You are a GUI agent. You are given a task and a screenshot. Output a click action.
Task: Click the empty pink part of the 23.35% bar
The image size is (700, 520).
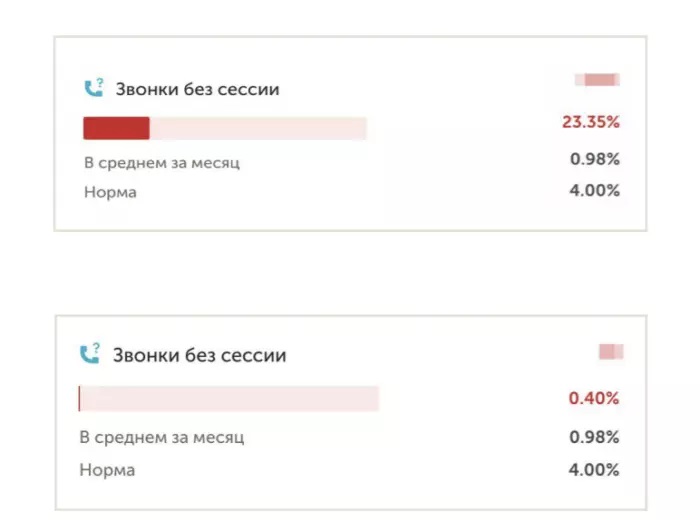tap(257, 128)
